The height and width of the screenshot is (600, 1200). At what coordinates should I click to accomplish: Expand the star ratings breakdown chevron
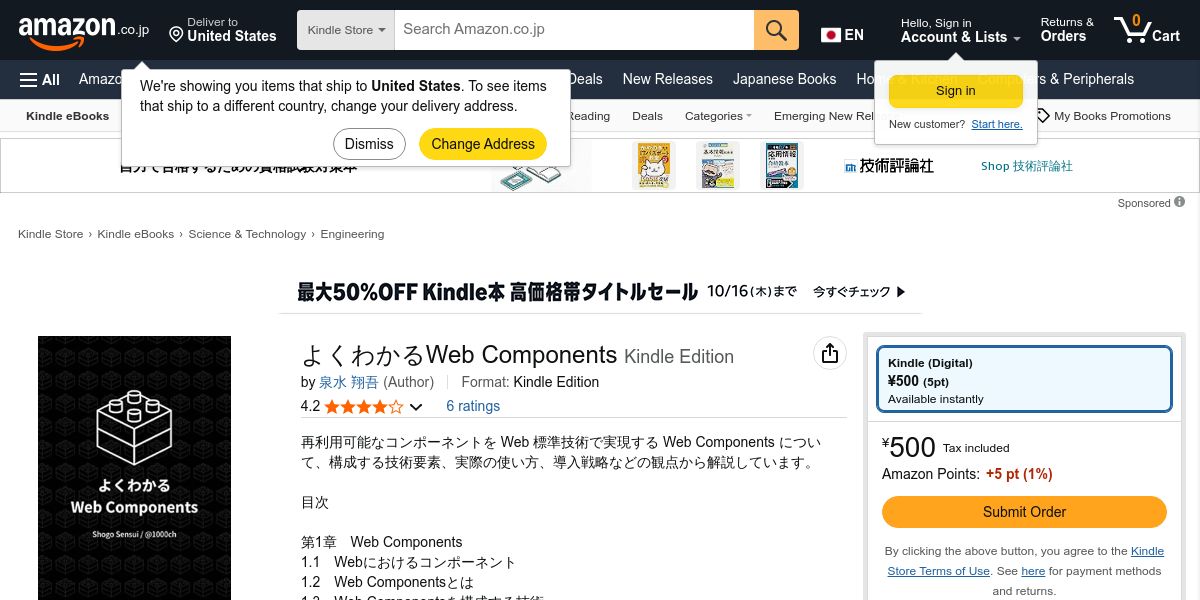[x=417, y=407]
